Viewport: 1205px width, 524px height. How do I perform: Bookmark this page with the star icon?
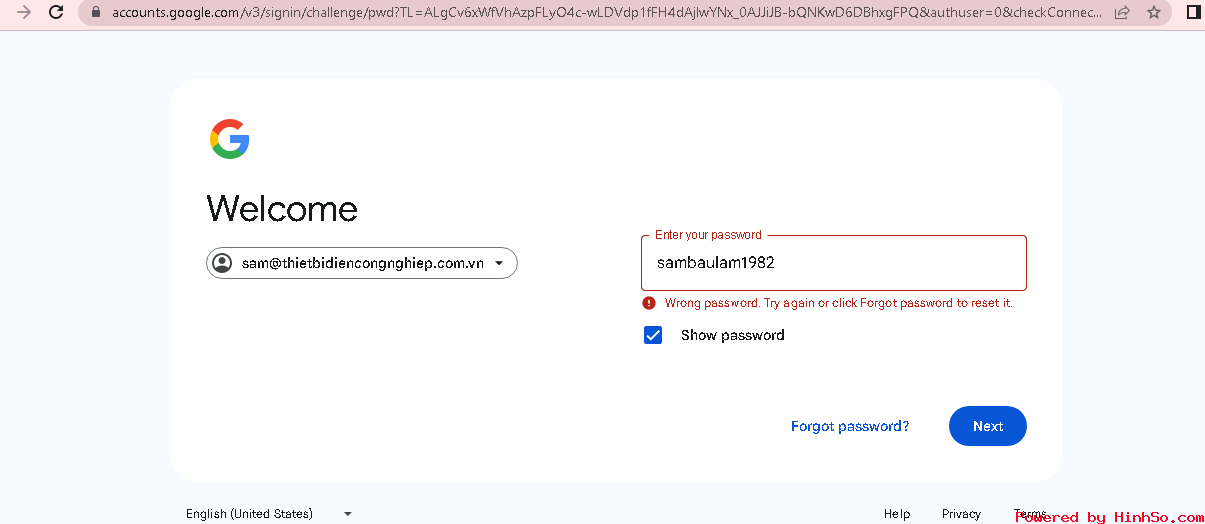pyautogui.click(x=1154, y=13)
